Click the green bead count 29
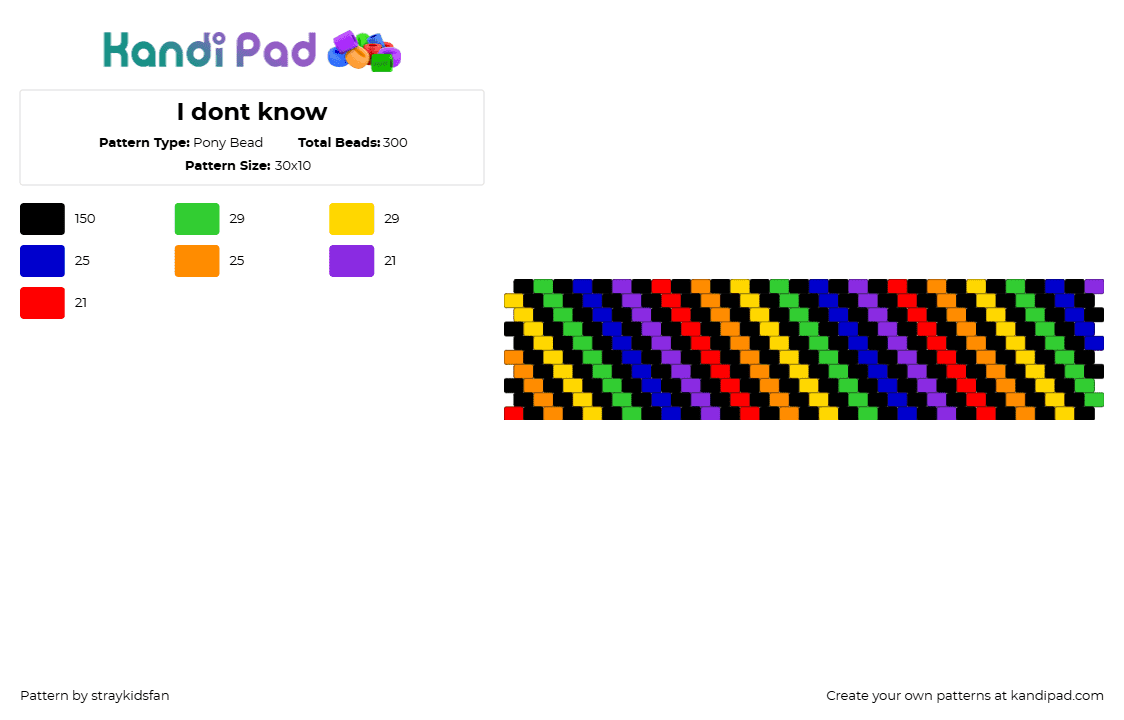 tap(237, 219)
